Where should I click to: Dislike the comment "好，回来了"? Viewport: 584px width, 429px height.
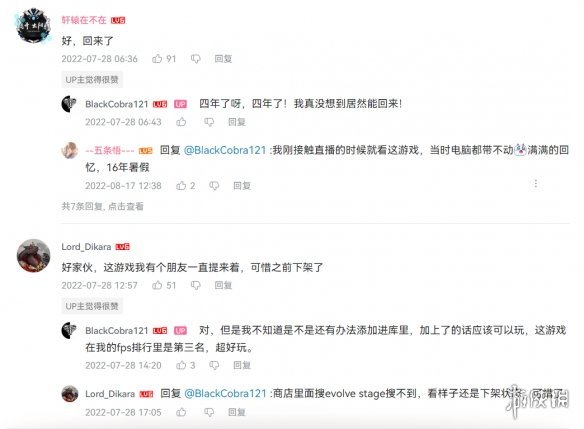(196, 59)
